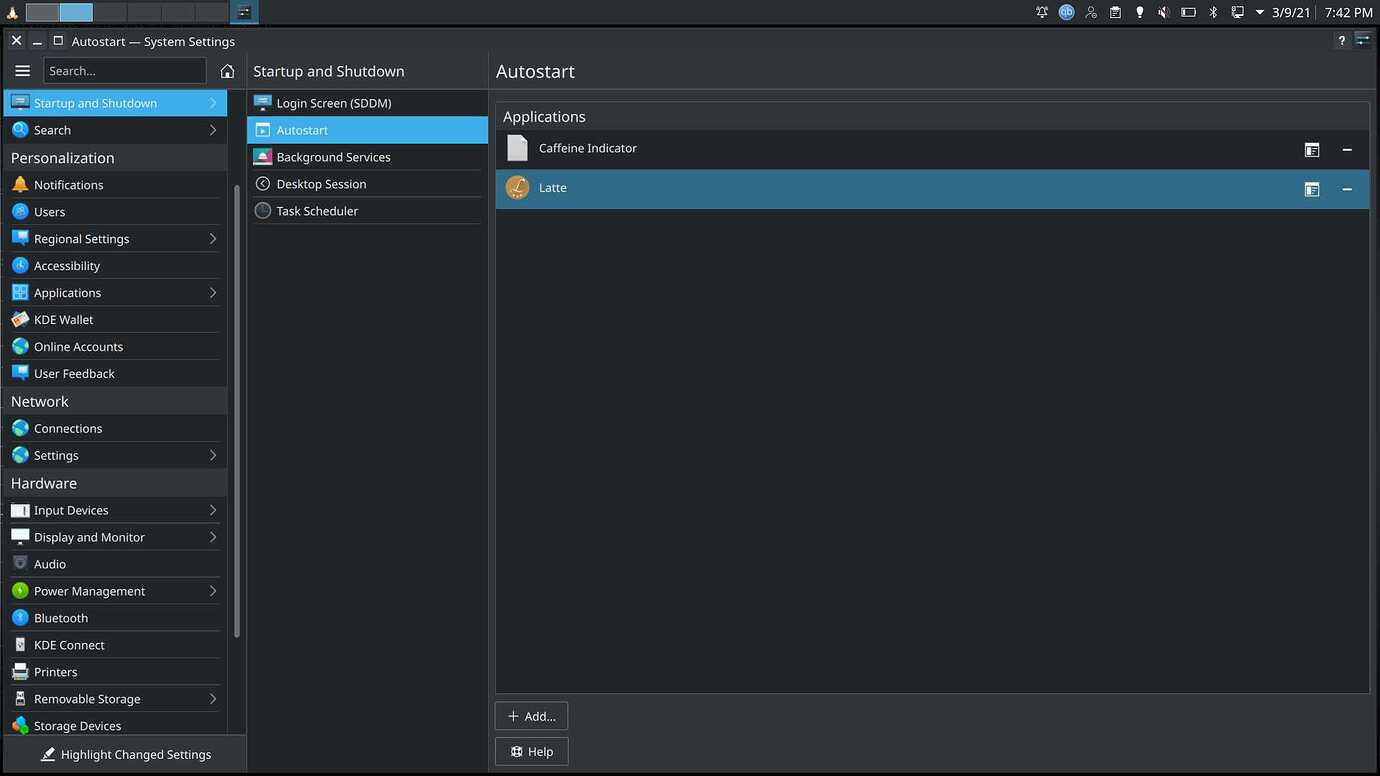Open Caffeine Indicator properties icon
The width and height of the screenshot is (1380, 776).
1312,150
